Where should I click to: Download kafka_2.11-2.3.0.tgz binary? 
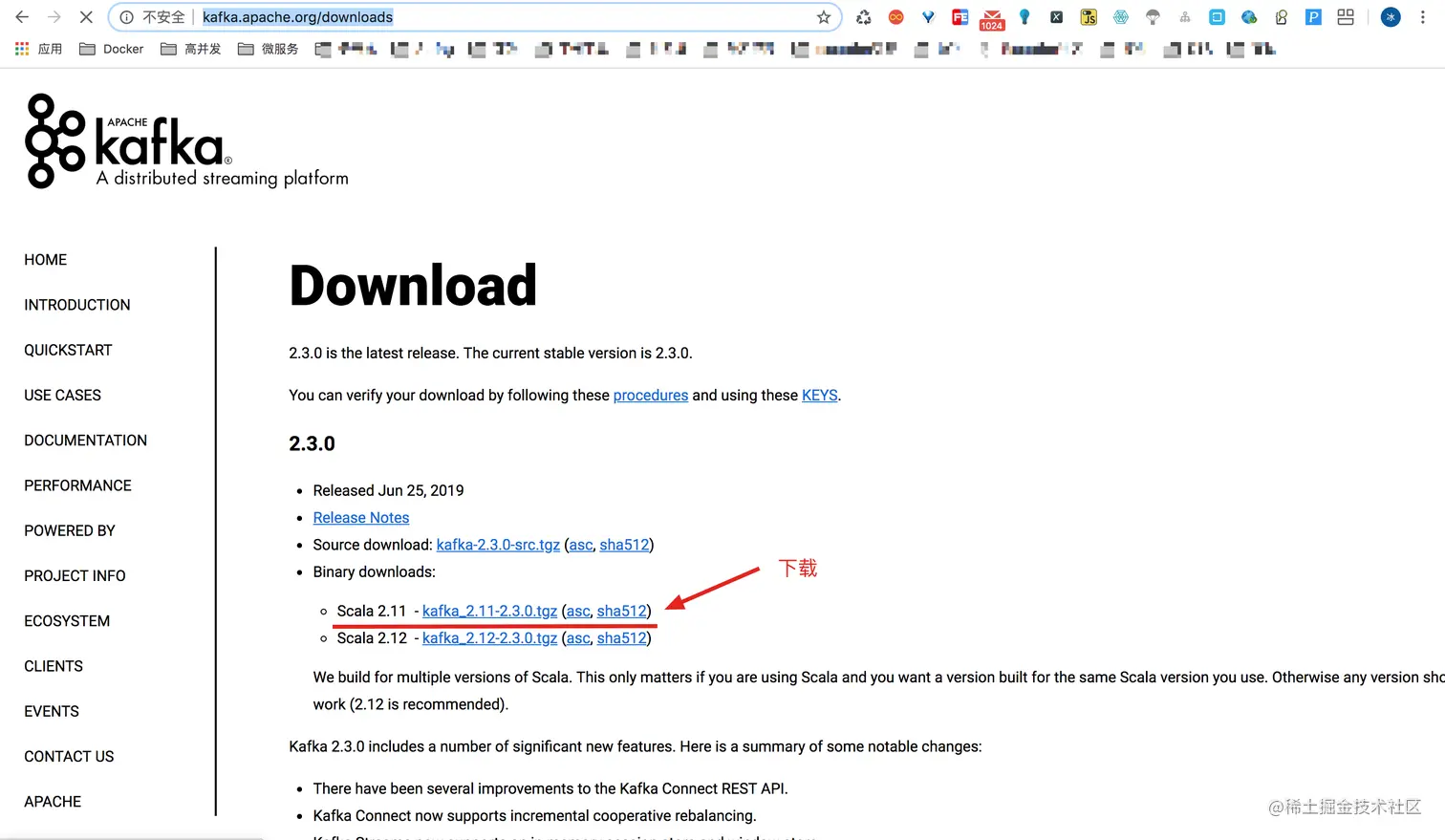pos(489,611)
